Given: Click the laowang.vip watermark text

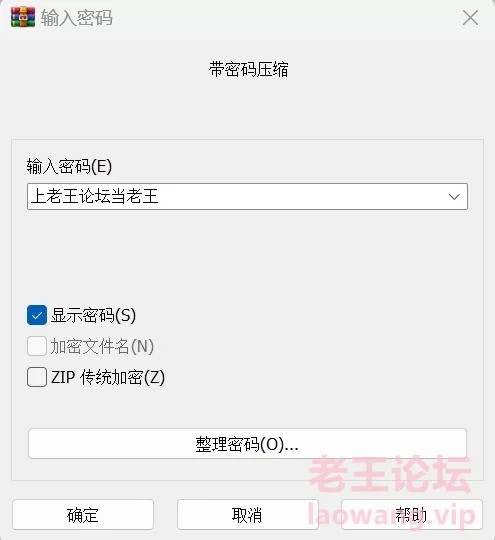Looking at the screenshot, I should (391, 516).
